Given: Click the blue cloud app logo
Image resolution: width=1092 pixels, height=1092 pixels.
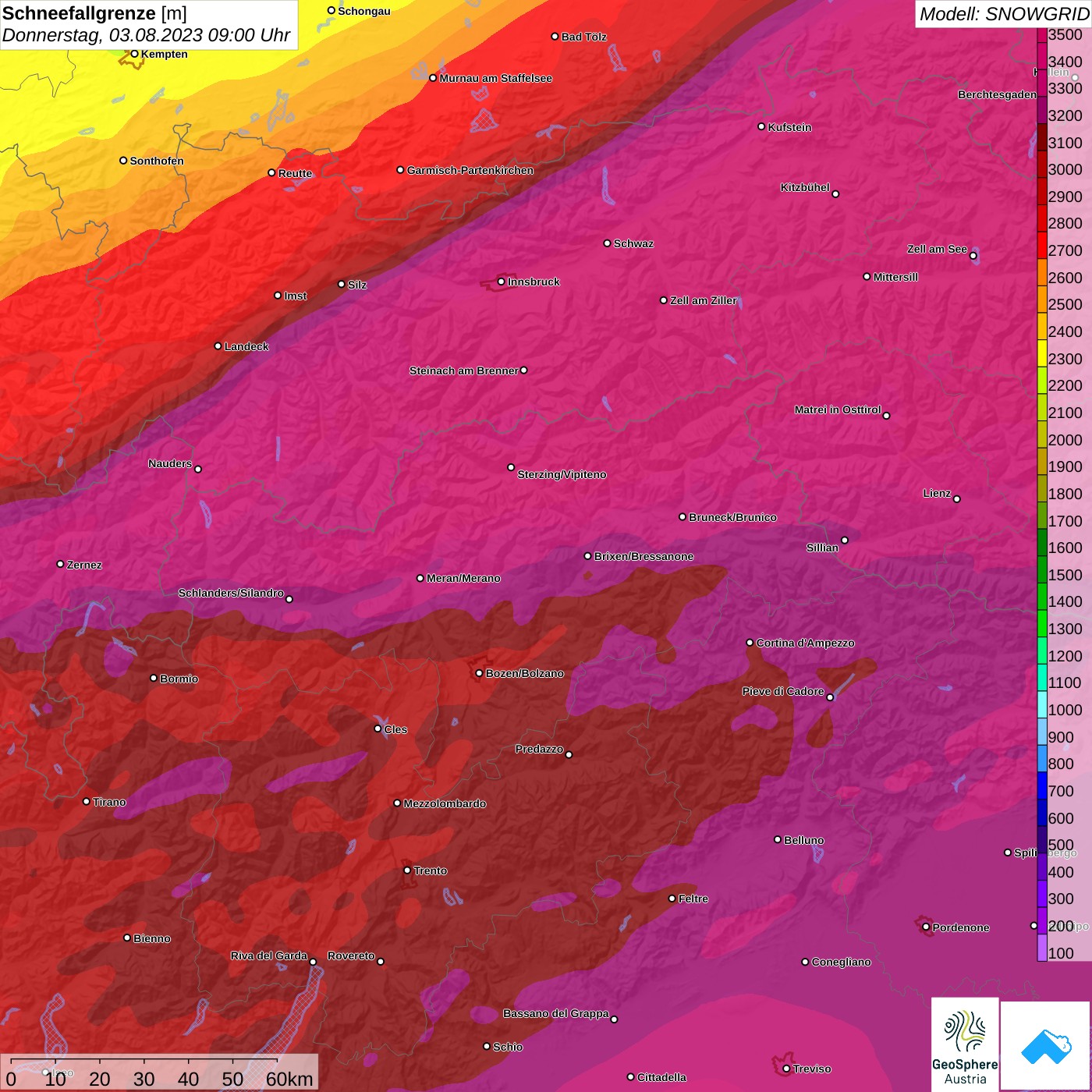Looking at the screenshot, I should (x=1046, y=1047).
